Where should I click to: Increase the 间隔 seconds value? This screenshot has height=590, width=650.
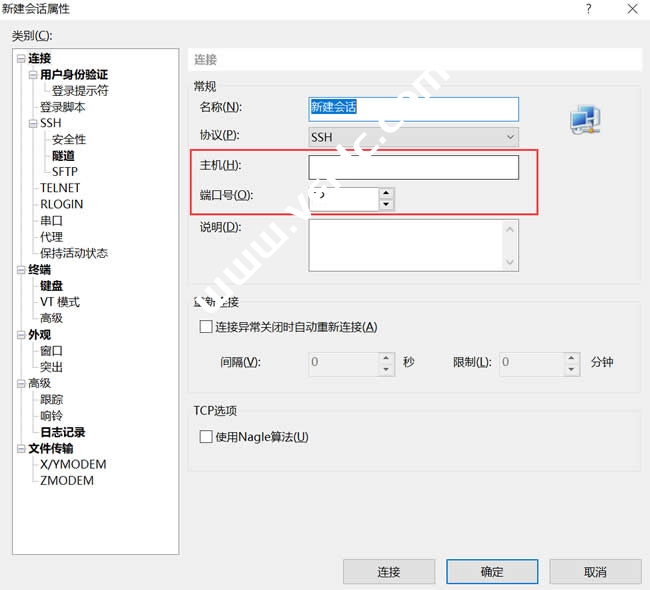coord(386,358)
